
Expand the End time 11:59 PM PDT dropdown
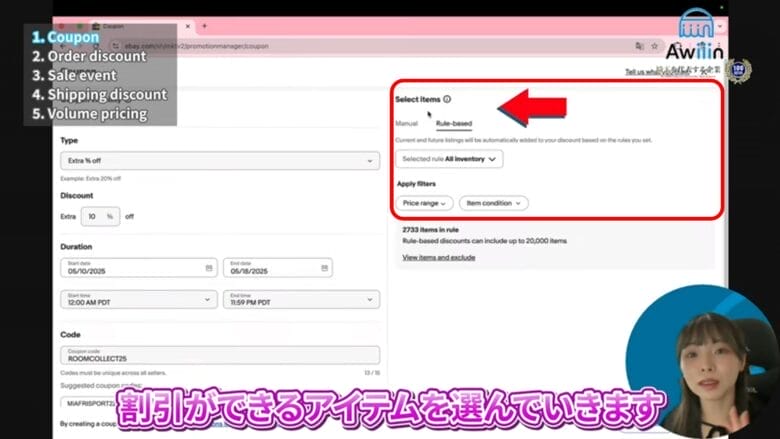pos(301,299)
